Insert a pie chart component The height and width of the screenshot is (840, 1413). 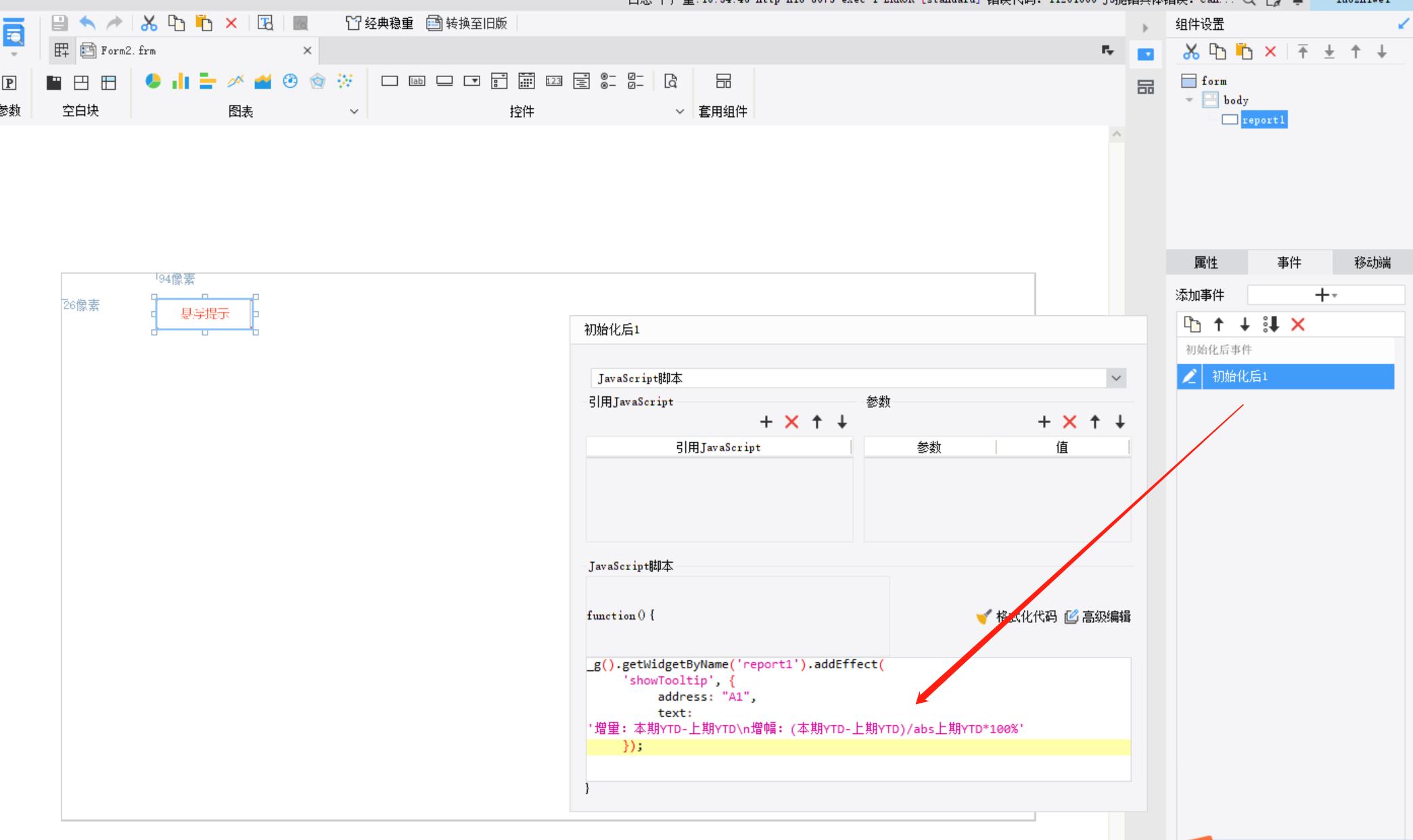(x=154, y=82)
